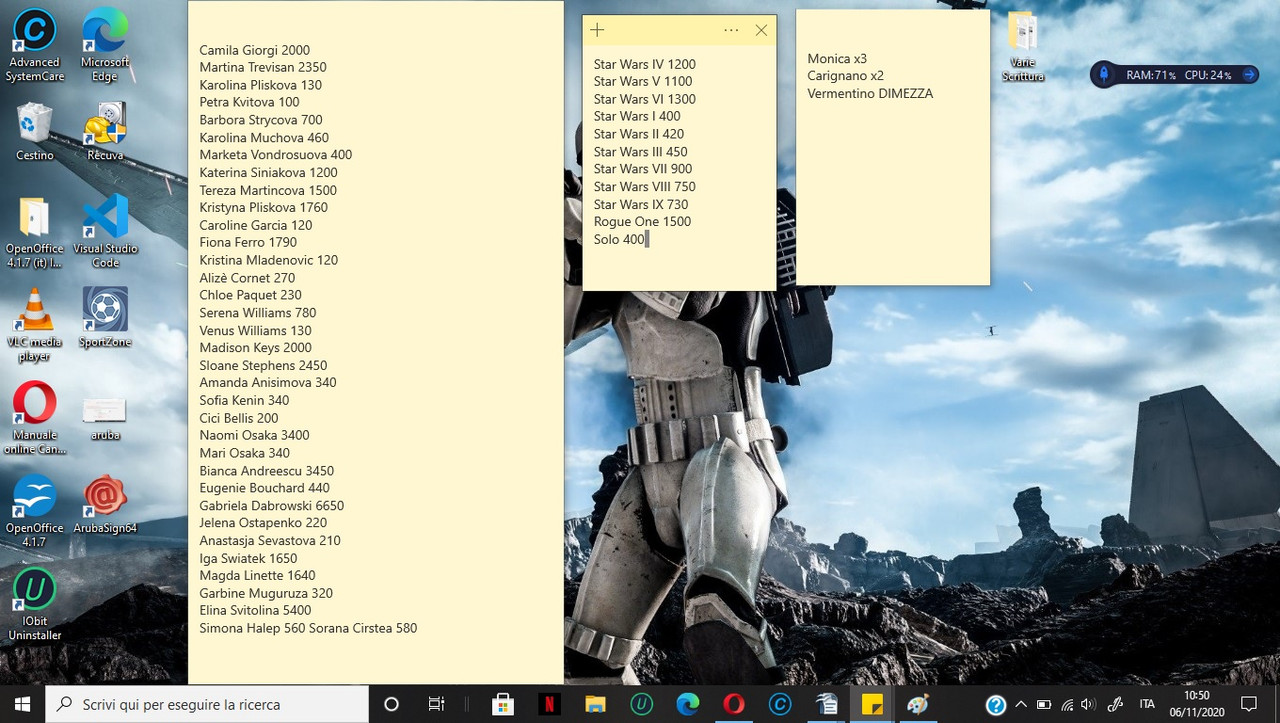1280x723 pixels.
Task: Select the OpenOffice 4.1.7 (it) folder icon
Action: (x=34, y=232)
